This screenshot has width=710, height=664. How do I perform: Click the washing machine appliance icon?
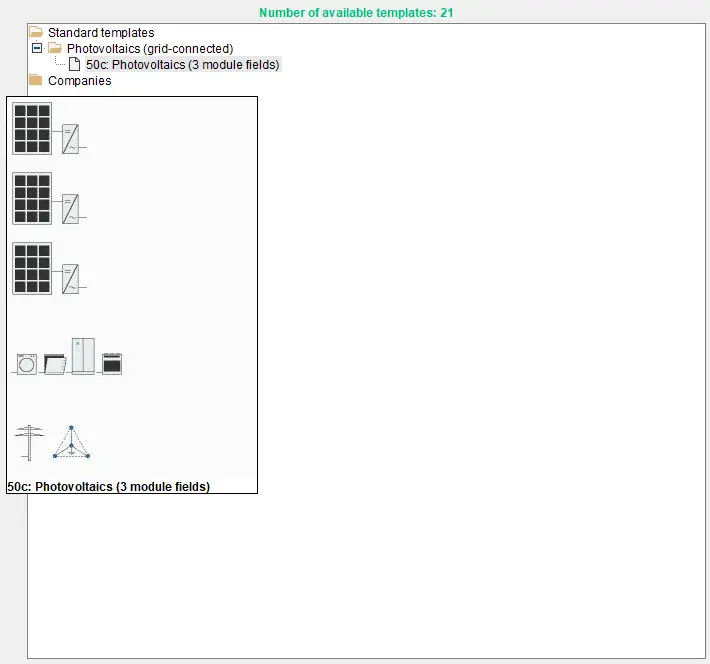click(x=27, y=364)
